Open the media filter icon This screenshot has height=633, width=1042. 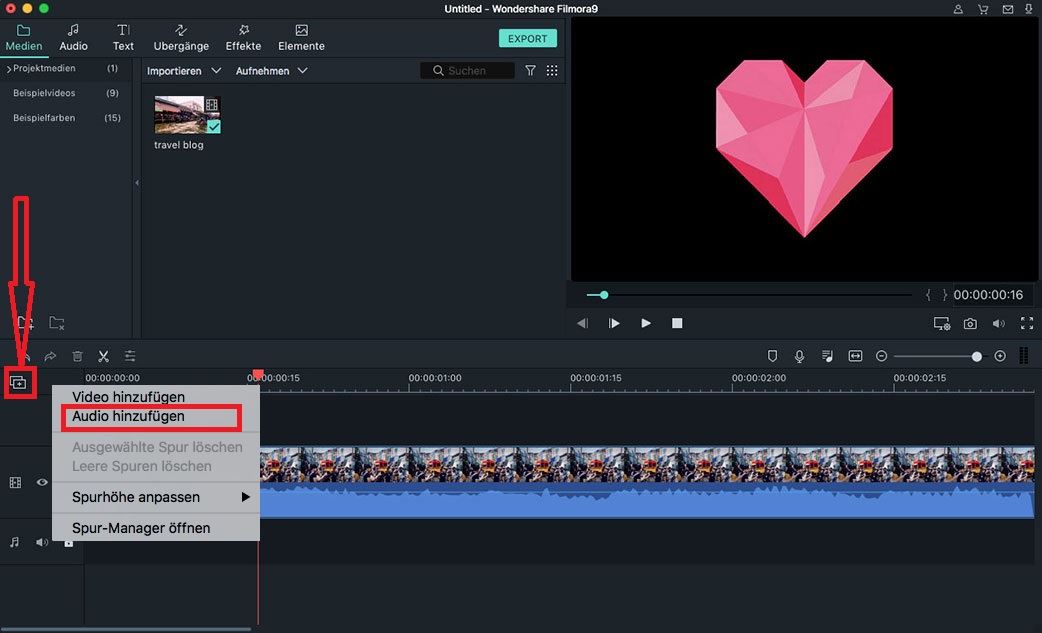(x=530, y=70)
